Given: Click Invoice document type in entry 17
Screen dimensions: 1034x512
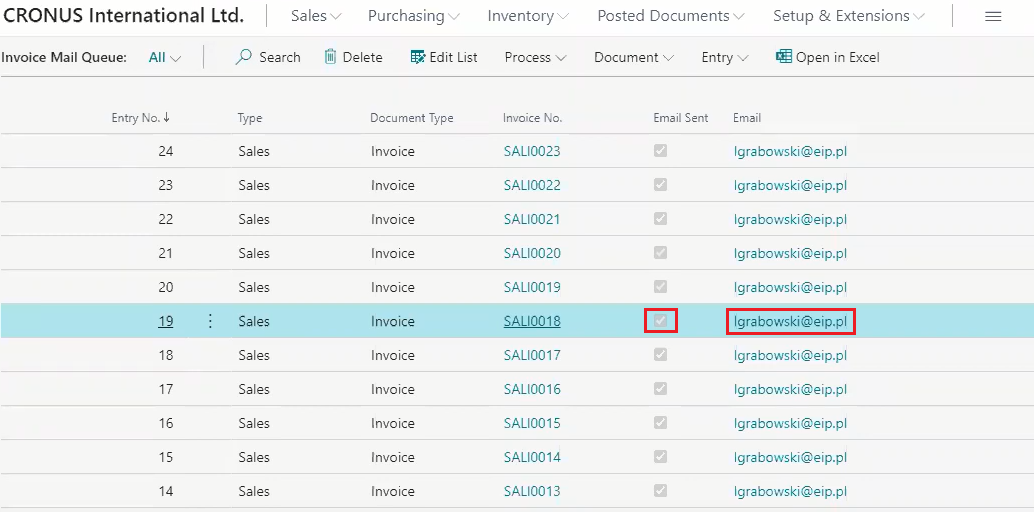Looking at the screenshot, I should [392, 389].
